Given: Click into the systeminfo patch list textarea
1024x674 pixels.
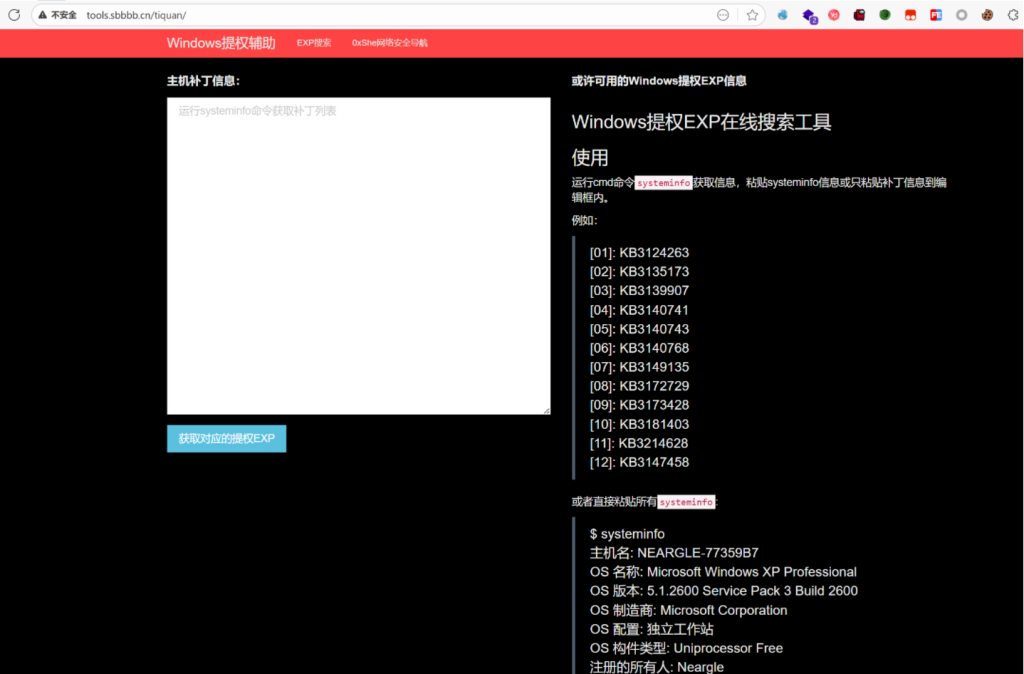Looking at the screenshot, I should coord(359,256).
